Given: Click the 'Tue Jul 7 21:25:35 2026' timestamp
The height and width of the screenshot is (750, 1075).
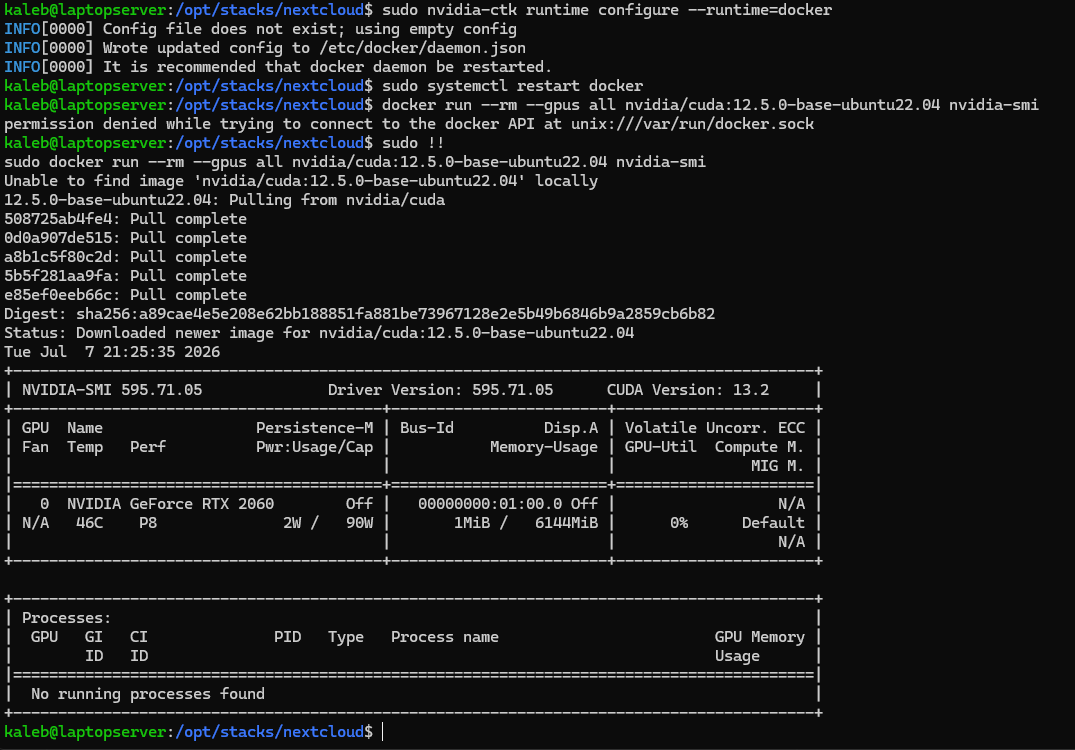Looking at the screenshot, I should (112, 352).
